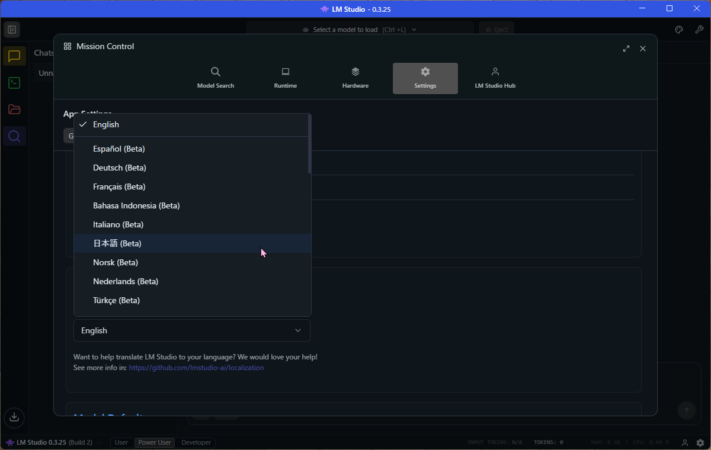
Task: Choose Nederlands (Beta) language
Action: pyautogui.click(x=192, y=282)
